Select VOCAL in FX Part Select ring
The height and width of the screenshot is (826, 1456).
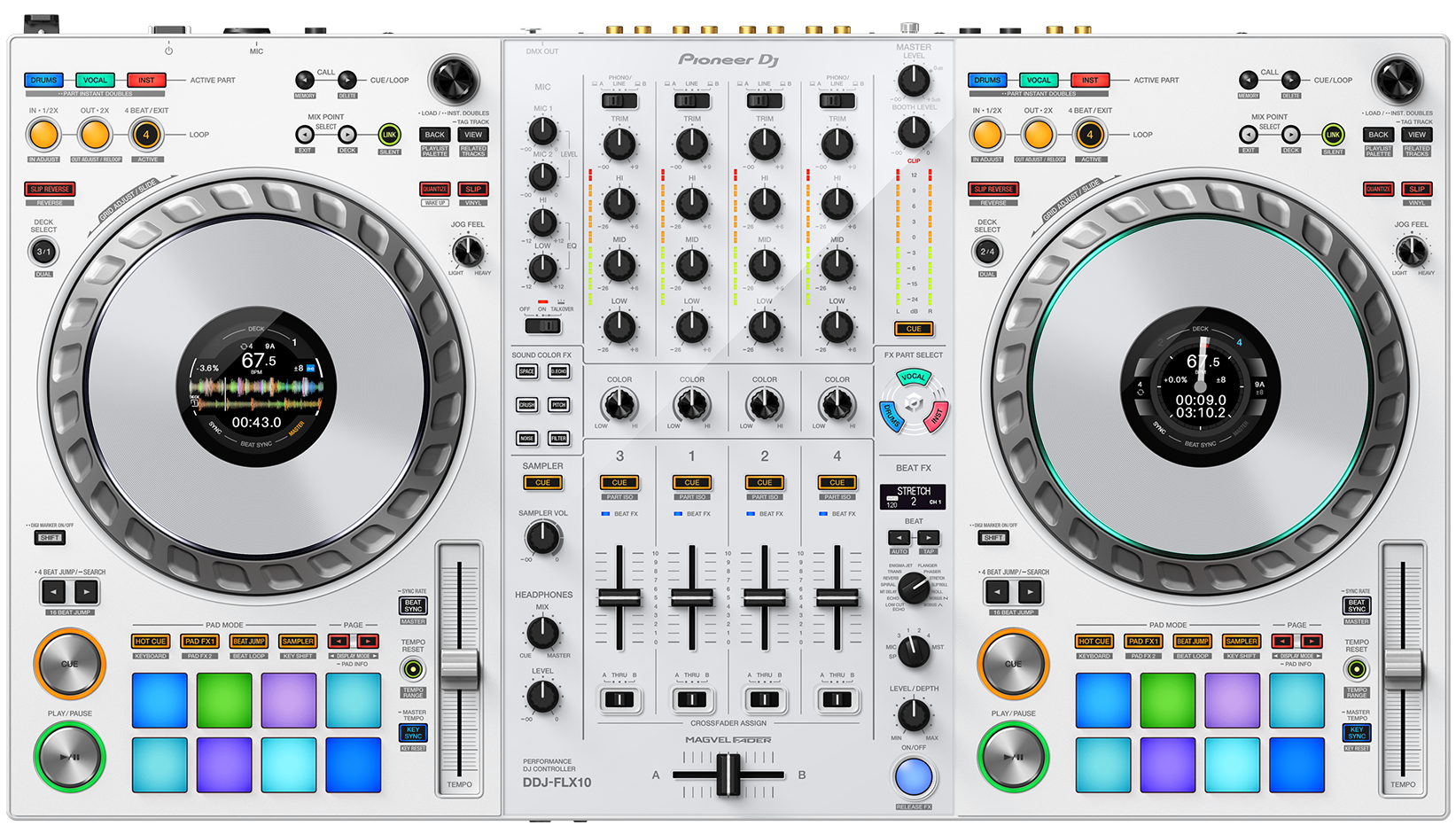click(913, 378)
